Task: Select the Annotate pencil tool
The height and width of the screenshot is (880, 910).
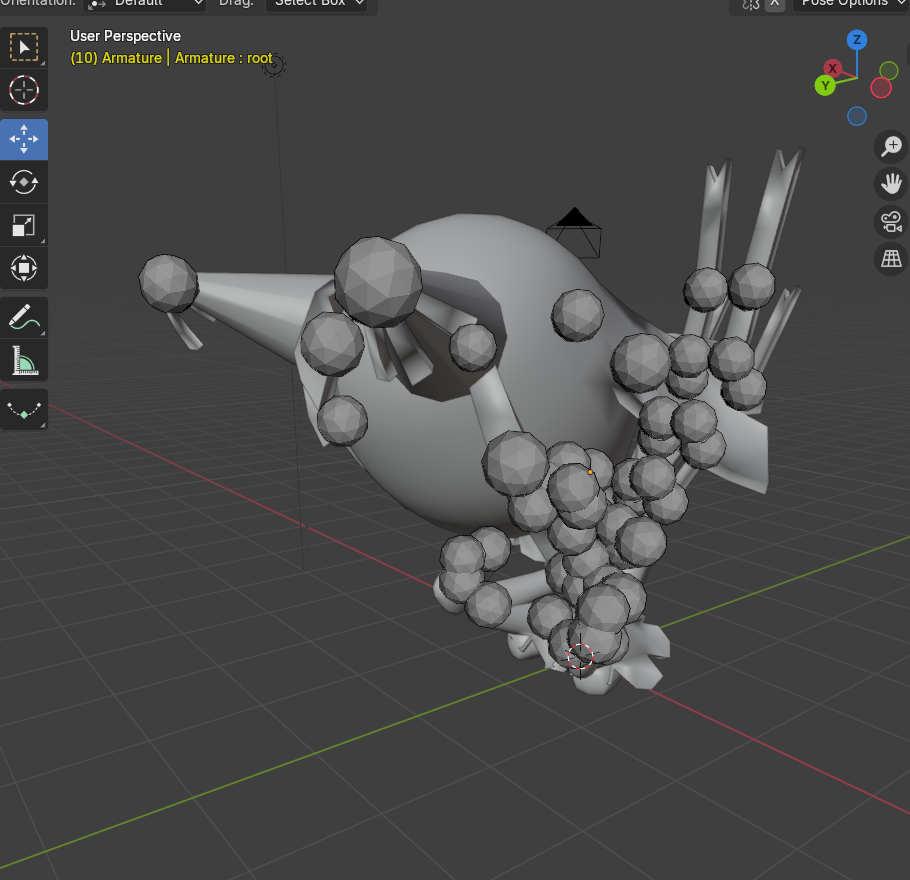Action: 24,318
